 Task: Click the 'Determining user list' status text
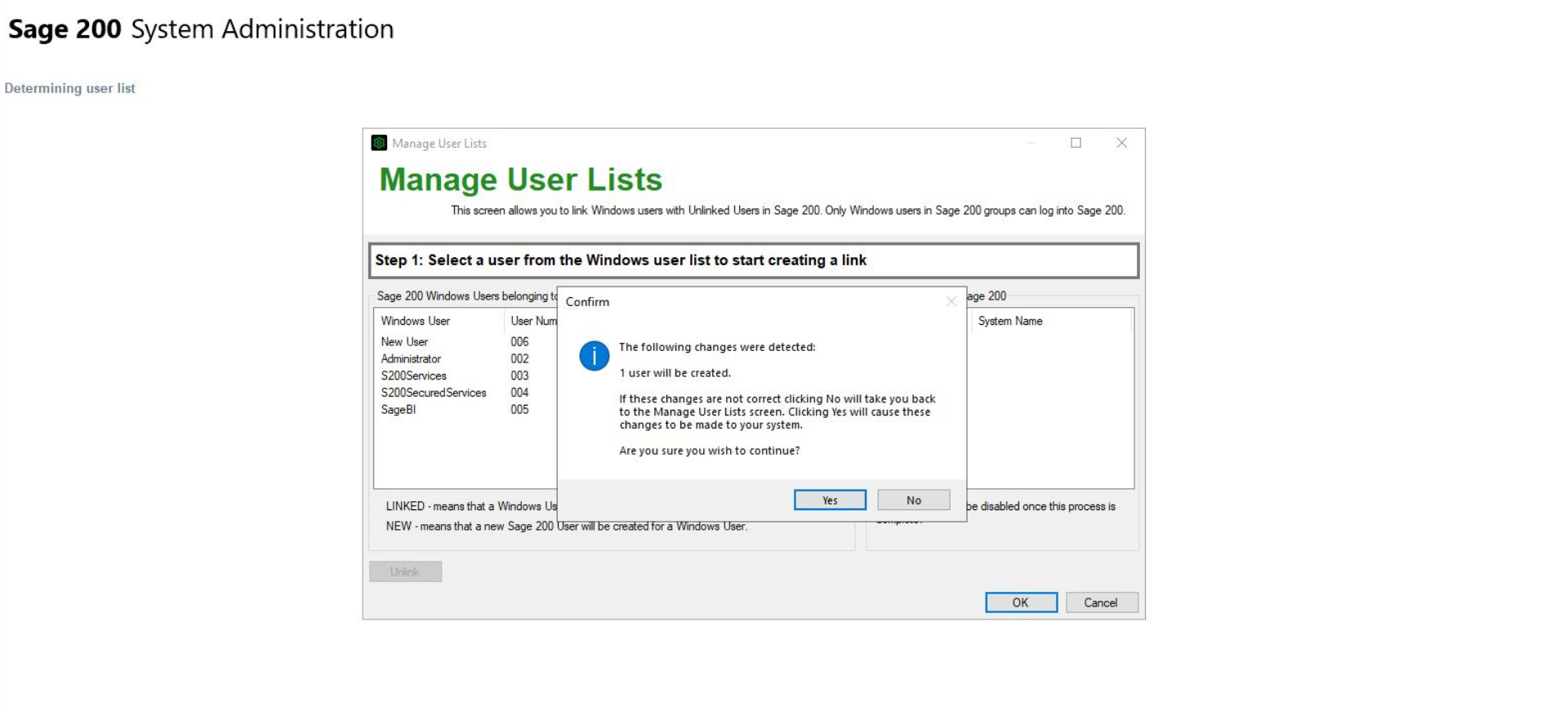(69, 88)
